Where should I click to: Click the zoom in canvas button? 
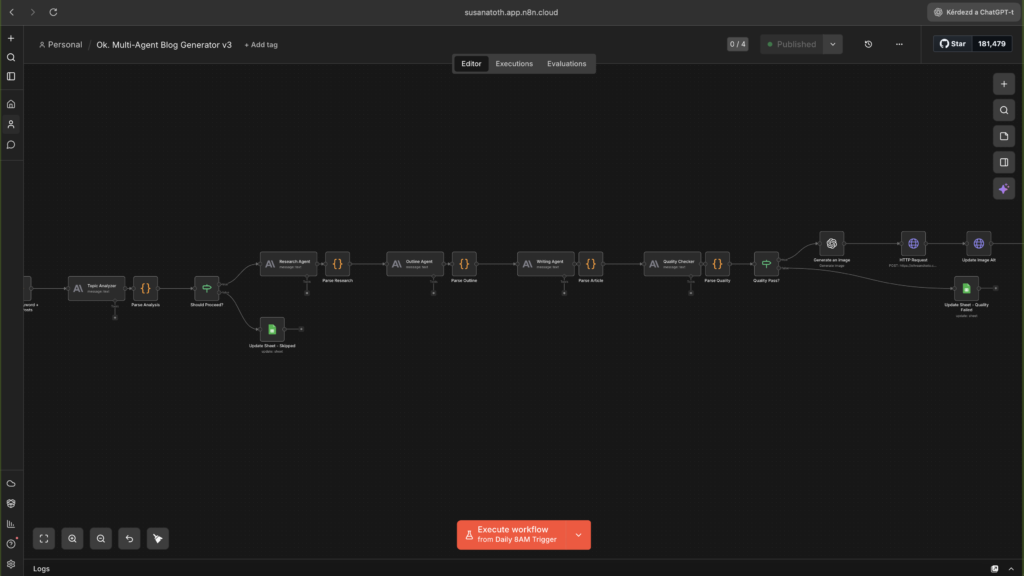click(72, 538)
